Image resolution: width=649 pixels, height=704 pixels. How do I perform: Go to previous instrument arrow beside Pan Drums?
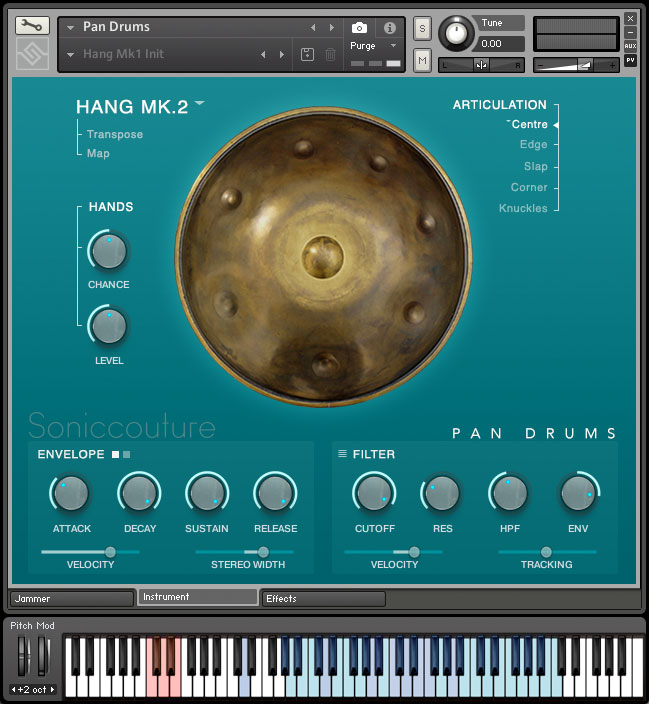(313, 28)
